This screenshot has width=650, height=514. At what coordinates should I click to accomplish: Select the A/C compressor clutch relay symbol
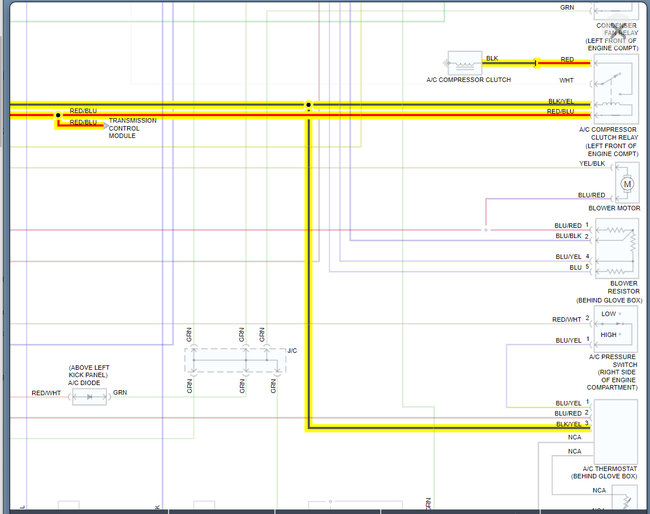pyautogui.click(x=616, y=89)
